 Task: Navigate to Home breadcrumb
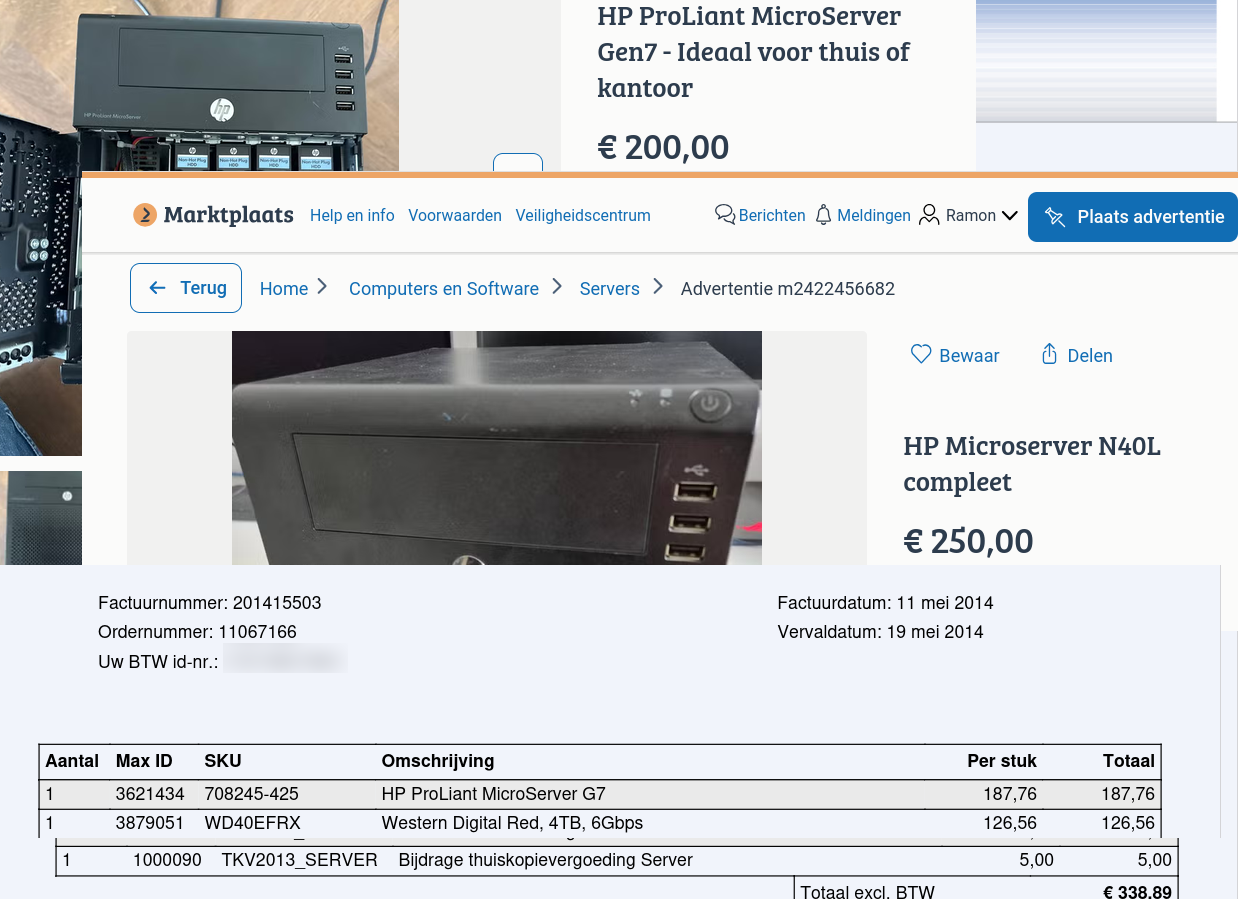(284, 288)
